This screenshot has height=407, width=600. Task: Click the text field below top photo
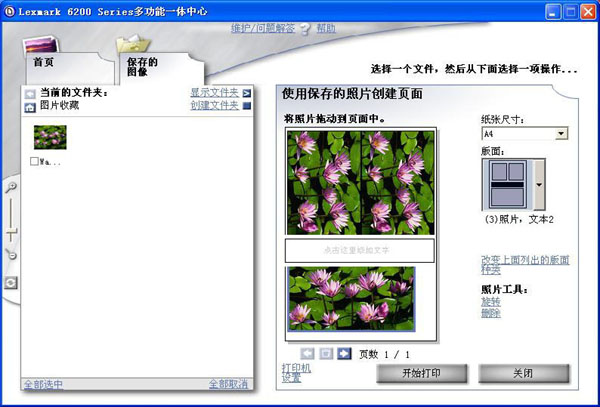pyautogui.click(x=359, y=249)
